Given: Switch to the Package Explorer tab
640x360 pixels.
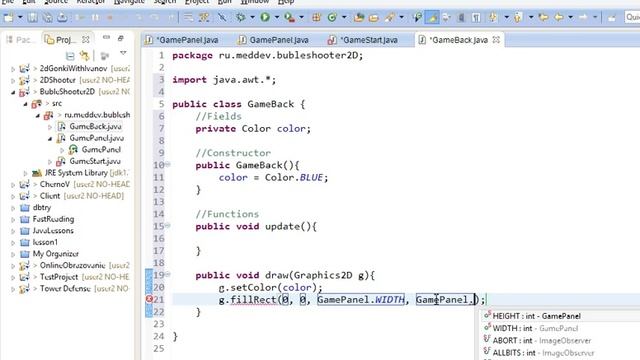Looking at the screenshot, I should 20,40.
